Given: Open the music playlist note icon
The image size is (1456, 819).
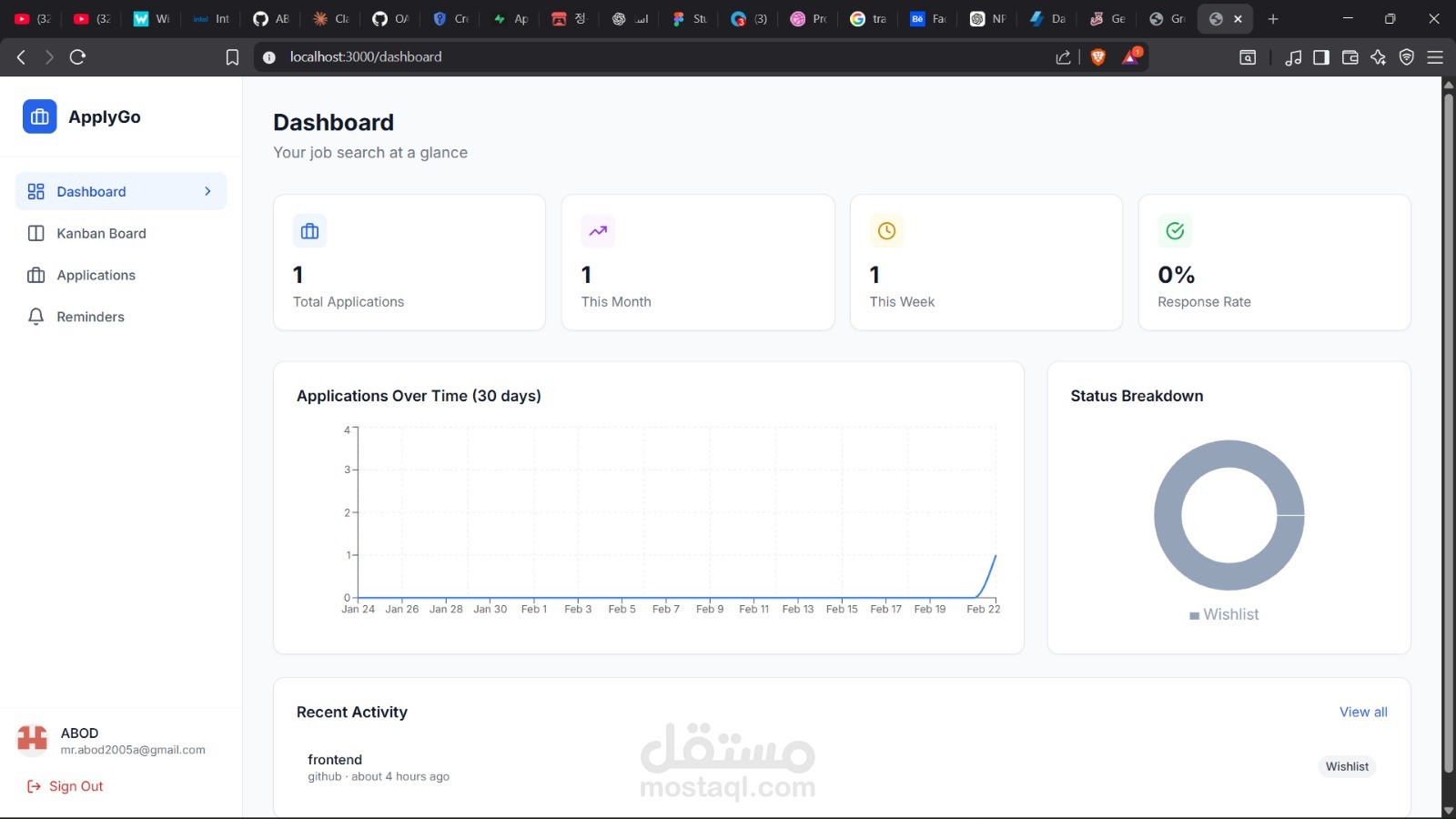Looking at the screenshot, I should [1293, 57].
